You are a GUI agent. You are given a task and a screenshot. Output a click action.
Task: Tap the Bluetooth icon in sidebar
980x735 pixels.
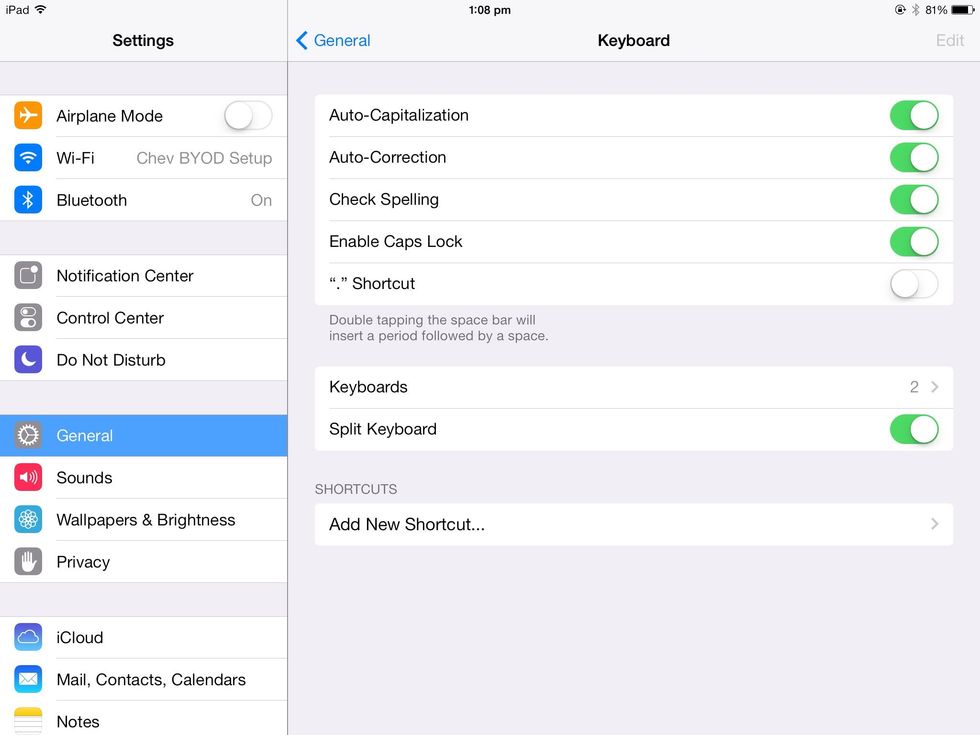[28, 200]
